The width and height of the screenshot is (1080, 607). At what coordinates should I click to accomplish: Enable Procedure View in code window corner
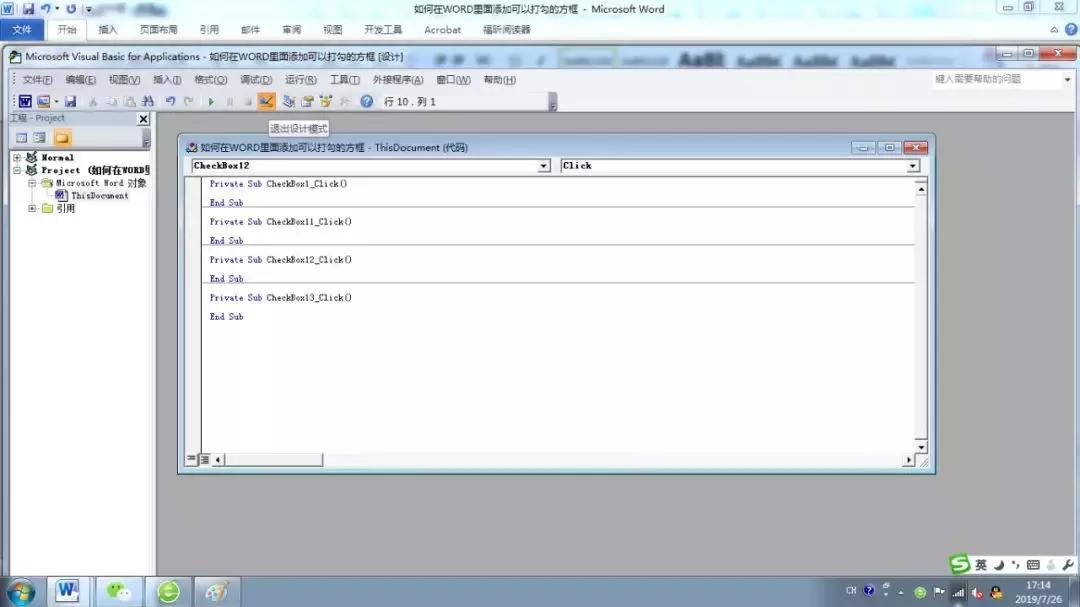coord(190,459)
